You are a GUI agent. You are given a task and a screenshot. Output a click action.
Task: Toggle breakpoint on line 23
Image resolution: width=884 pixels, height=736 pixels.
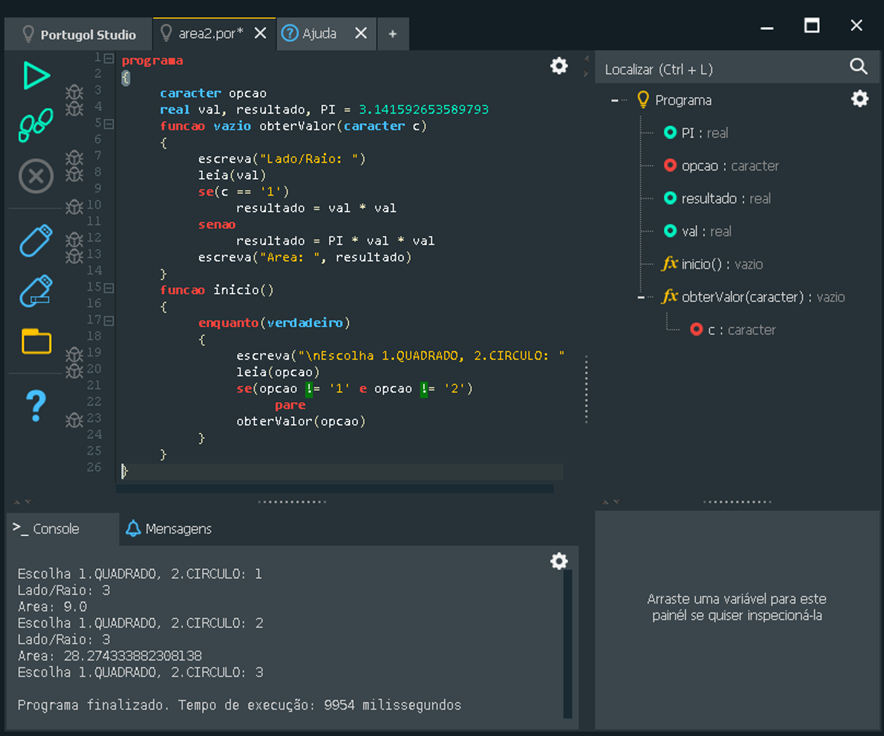click(x=74, y=420)
